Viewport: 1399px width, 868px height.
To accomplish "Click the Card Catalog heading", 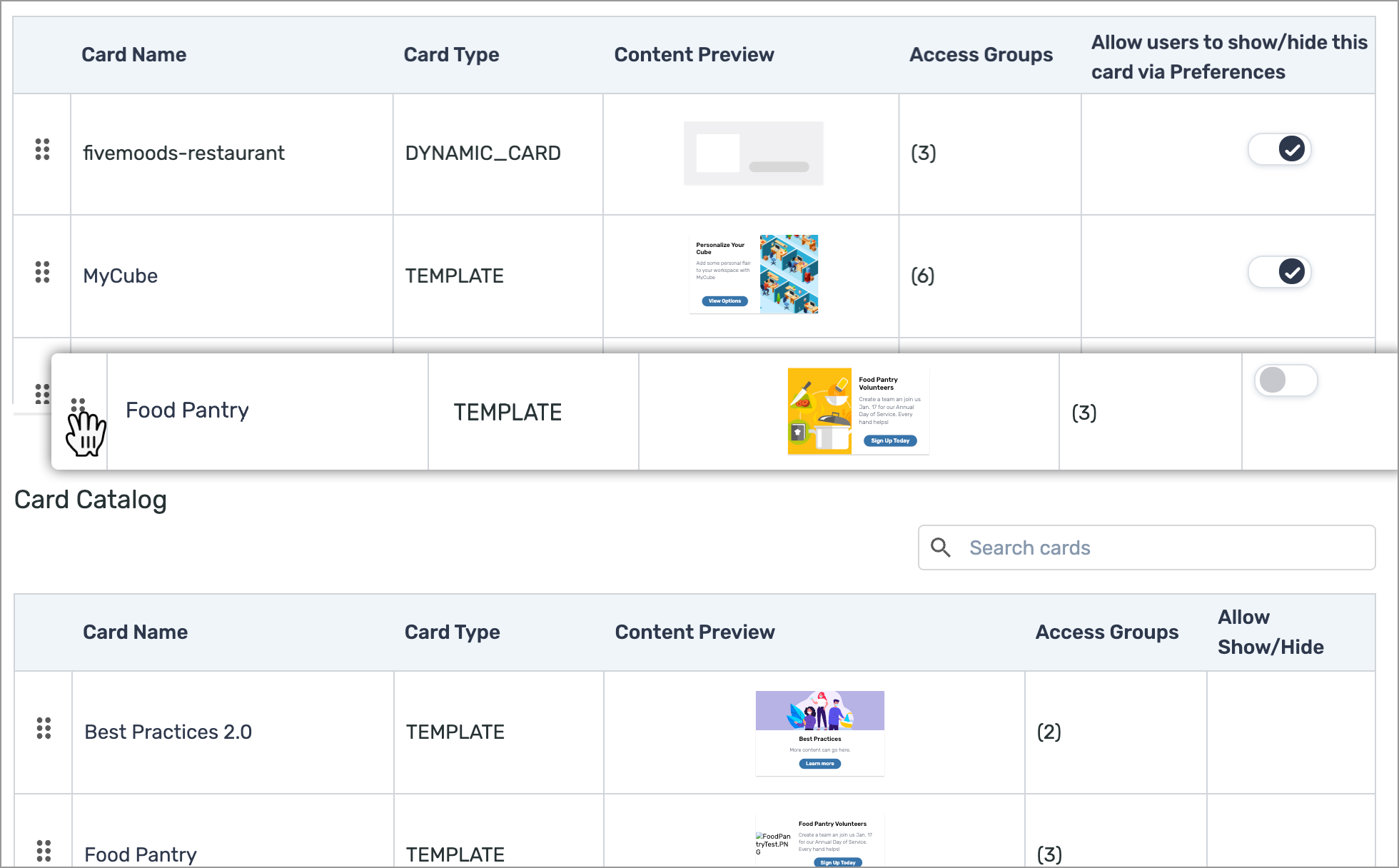I will click(91, 500).
